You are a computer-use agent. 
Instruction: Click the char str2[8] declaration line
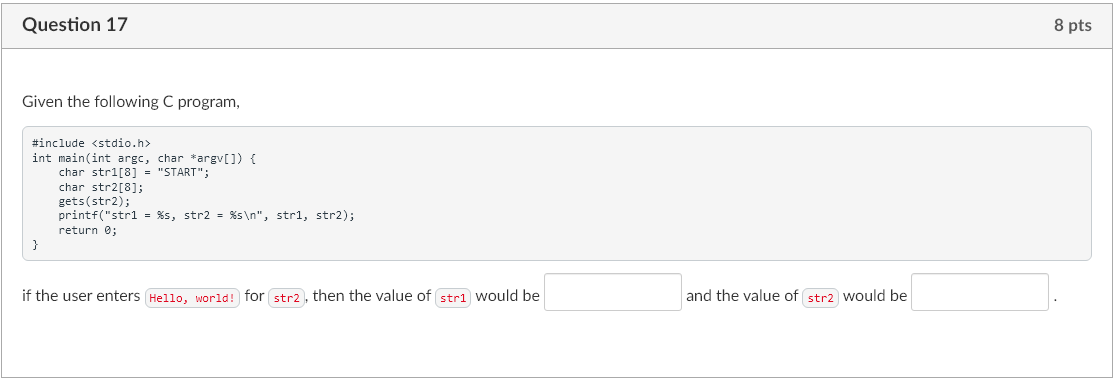(x=101, y=187)
